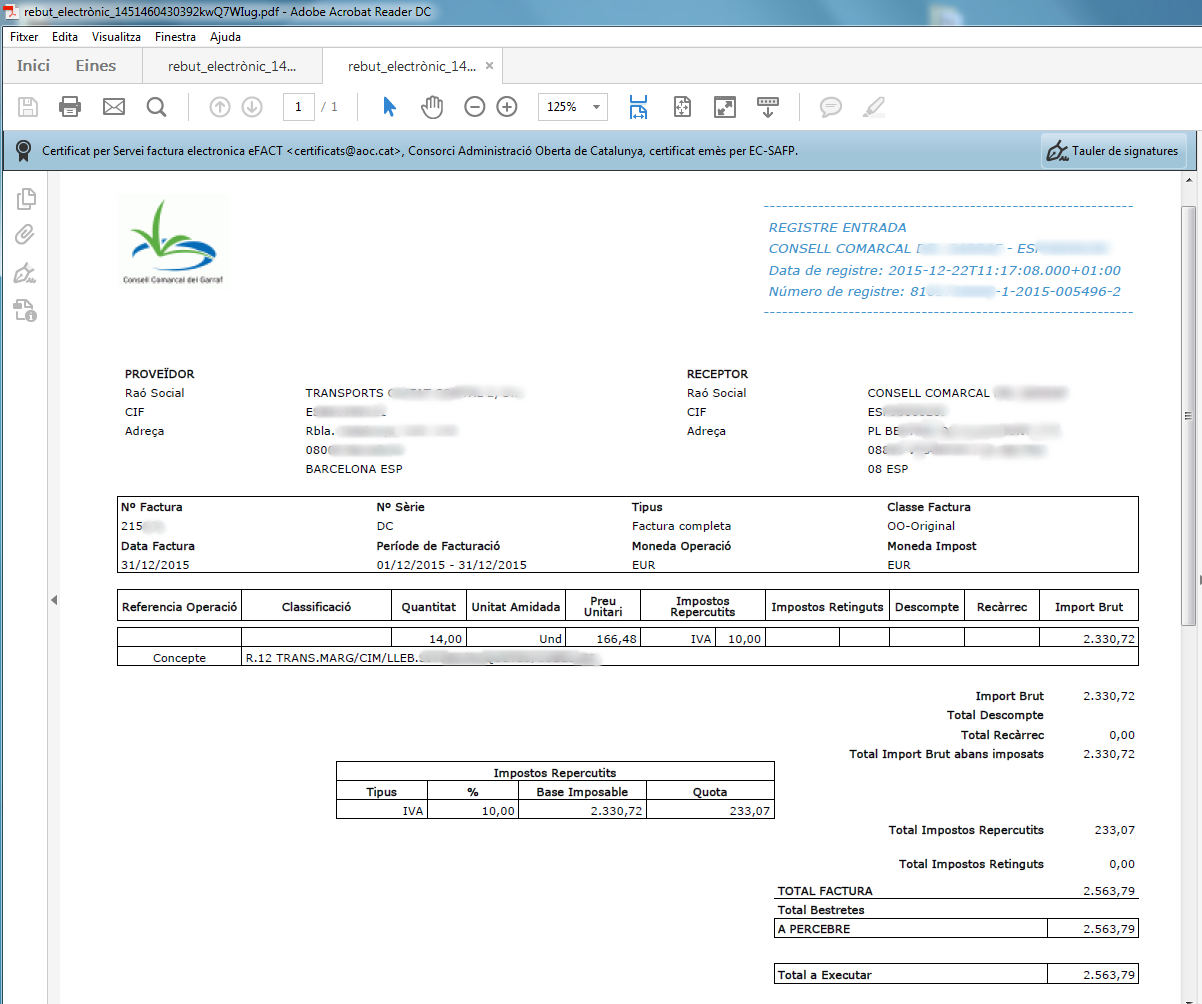Click the Print file icon
Screen dimensions: 1202x1004
[x=70, y=107]
